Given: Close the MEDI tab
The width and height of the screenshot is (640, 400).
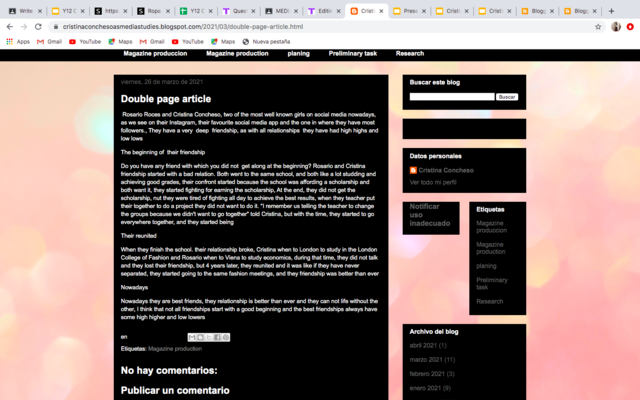Looking at the screenshot, I should (x=296, y=11).
